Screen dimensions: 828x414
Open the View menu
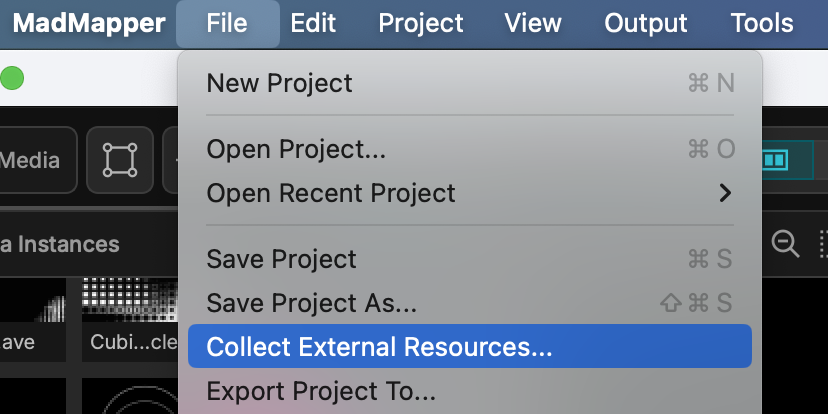(532, 23)
